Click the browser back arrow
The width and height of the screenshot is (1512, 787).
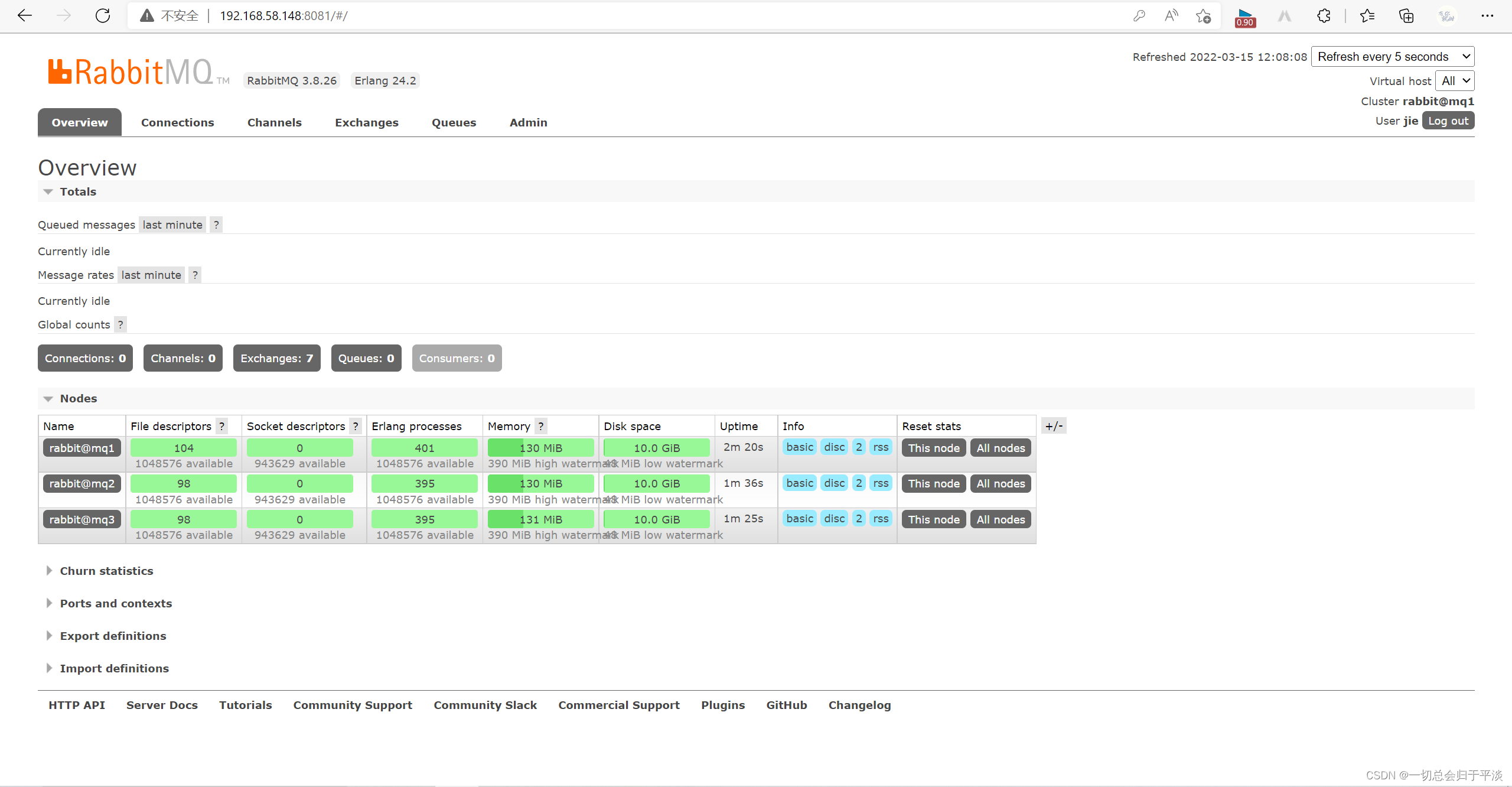(25, 16)
